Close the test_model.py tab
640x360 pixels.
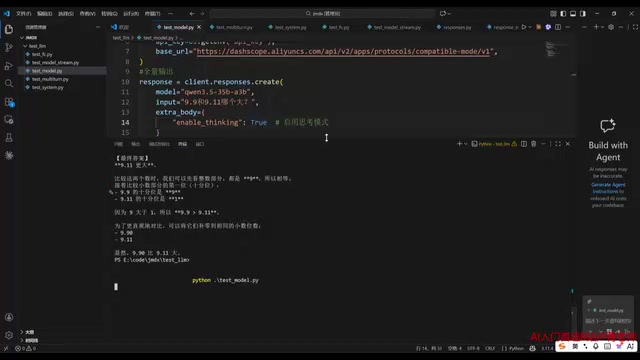pos(199,27)
